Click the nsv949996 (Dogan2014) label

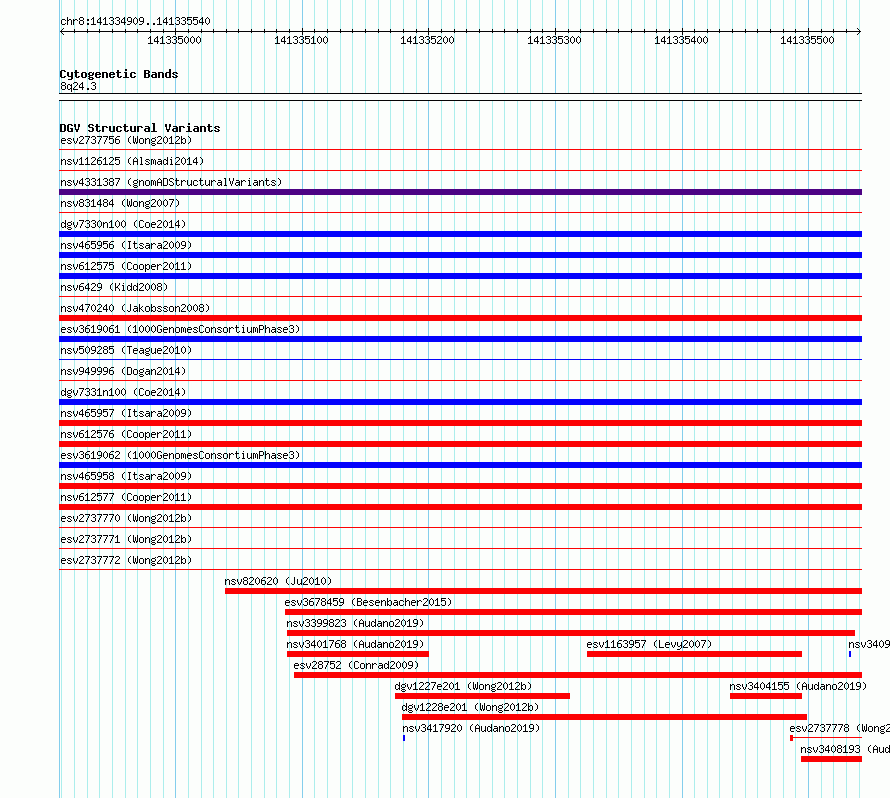tap(123, 371)
